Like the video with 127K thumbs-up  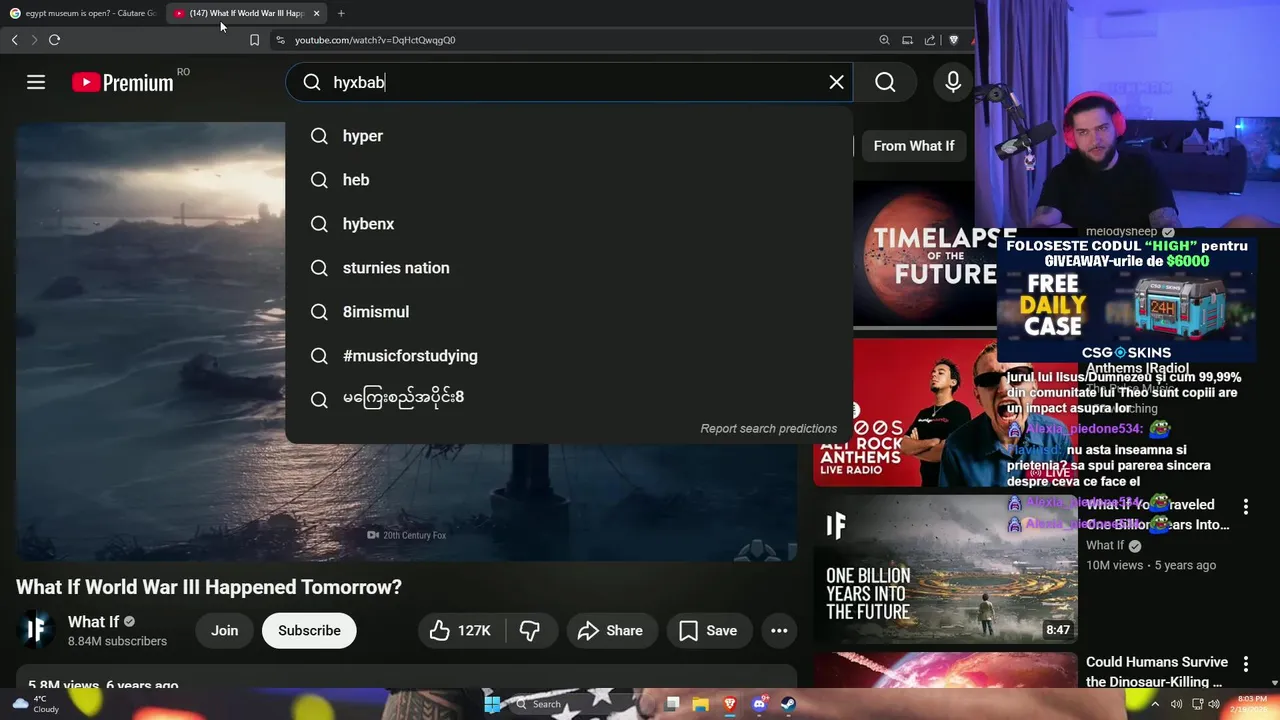tap(461, 631)
